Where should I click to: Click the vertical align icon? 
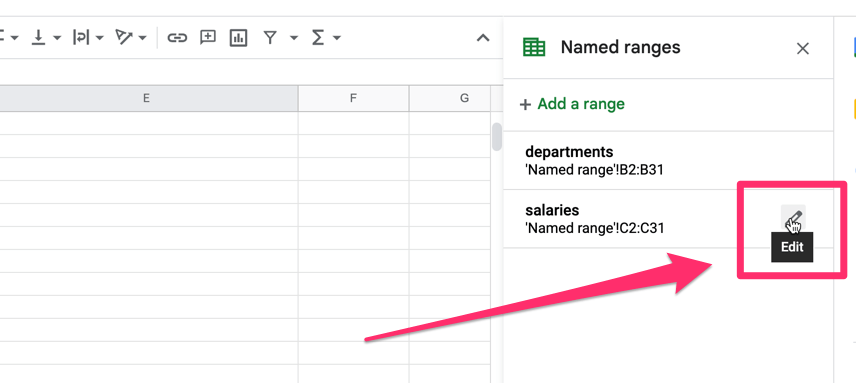pyautogui.click(x=38, y=38)
